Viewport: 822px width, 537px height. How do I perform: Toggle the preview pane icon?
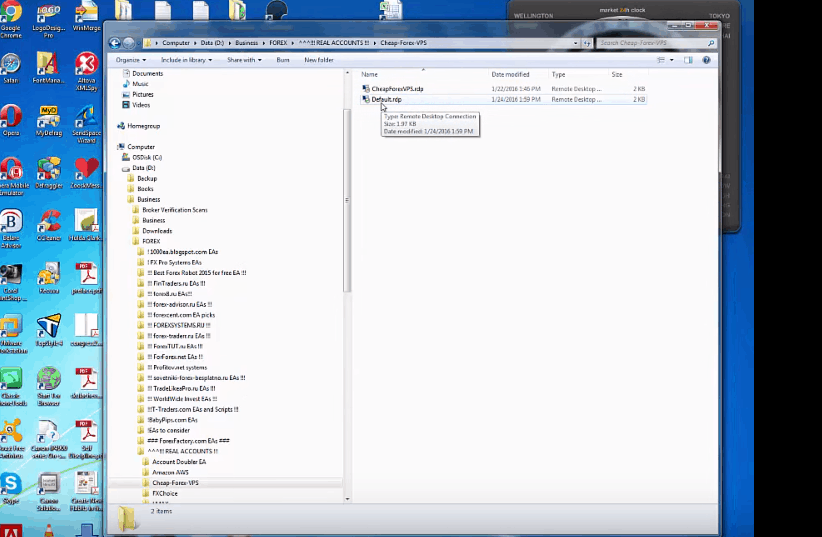pos(689,60)
